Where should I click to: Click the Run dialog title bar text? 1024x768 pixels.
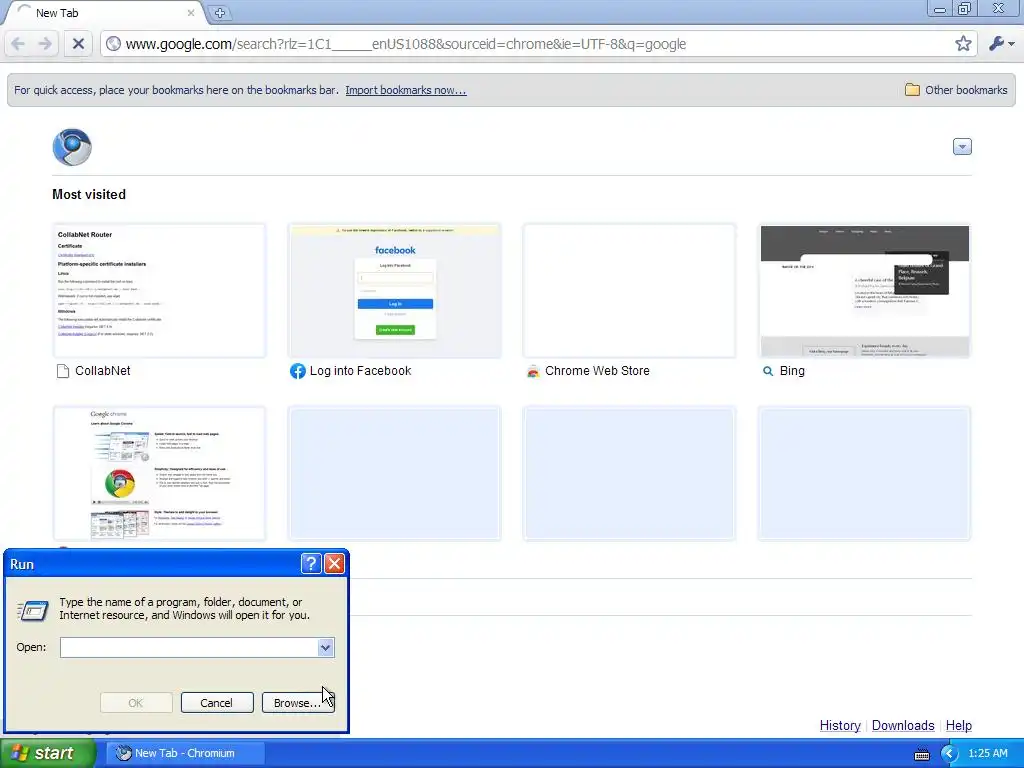click(22, 564)
